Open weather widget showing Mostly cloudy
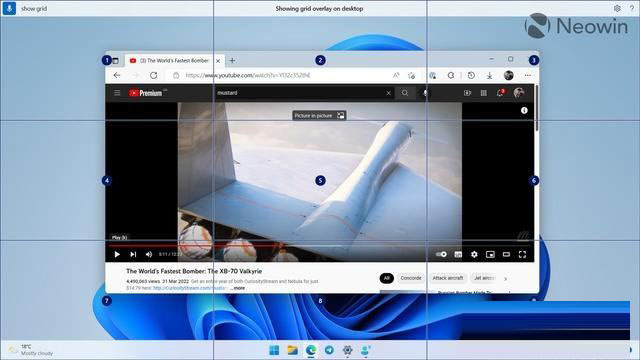 [31, 350]
